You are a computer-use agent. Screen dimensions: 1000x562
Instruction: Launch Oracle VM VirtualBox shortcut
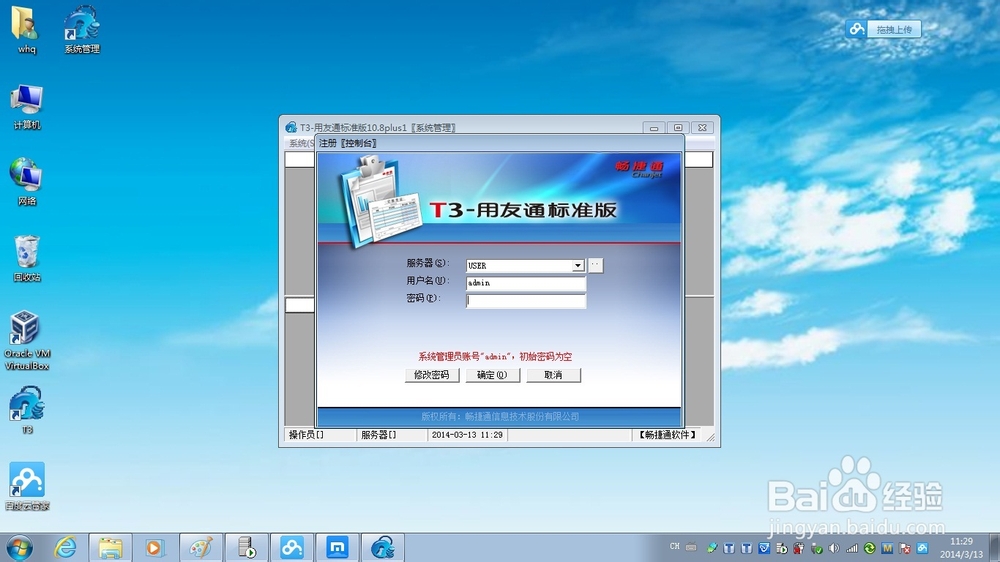point(26,340)
